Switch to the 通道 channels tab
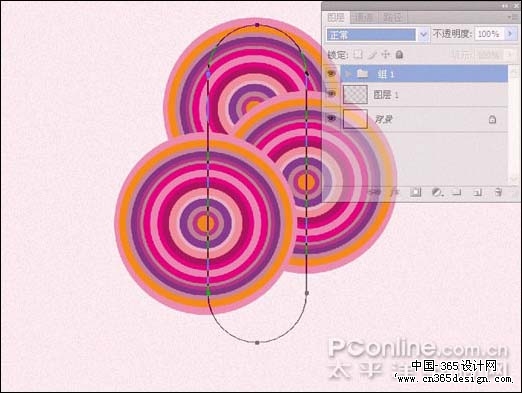 pyautogui.click(x=363, y=18)
